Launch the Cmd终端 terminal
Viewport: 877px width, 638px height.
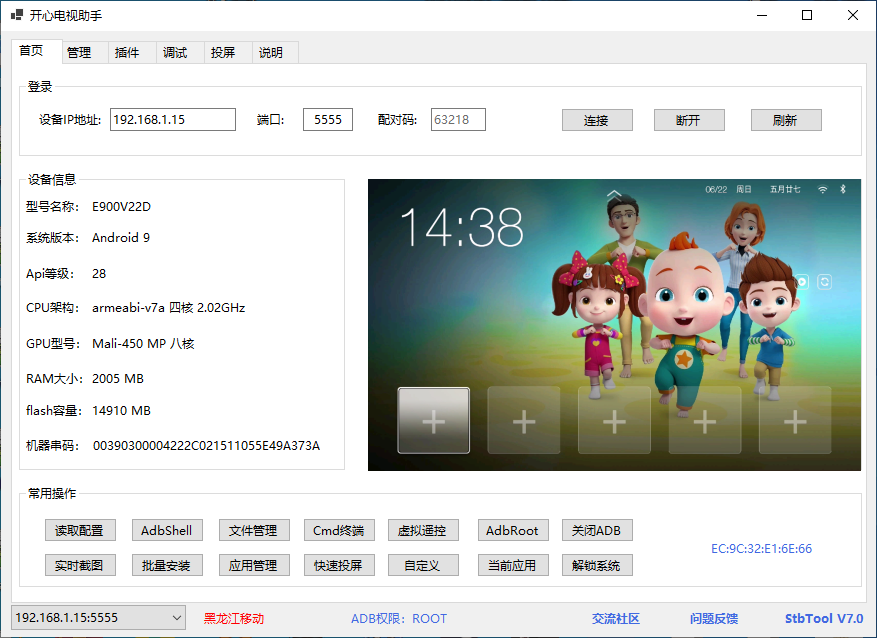[339, 530]
